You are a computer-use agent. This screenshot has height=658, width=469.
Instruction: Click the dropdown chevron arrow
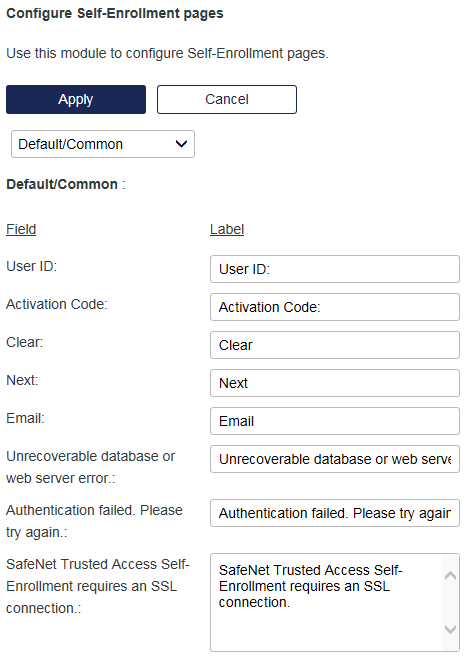pyautogui.click(x=181, y=144)
